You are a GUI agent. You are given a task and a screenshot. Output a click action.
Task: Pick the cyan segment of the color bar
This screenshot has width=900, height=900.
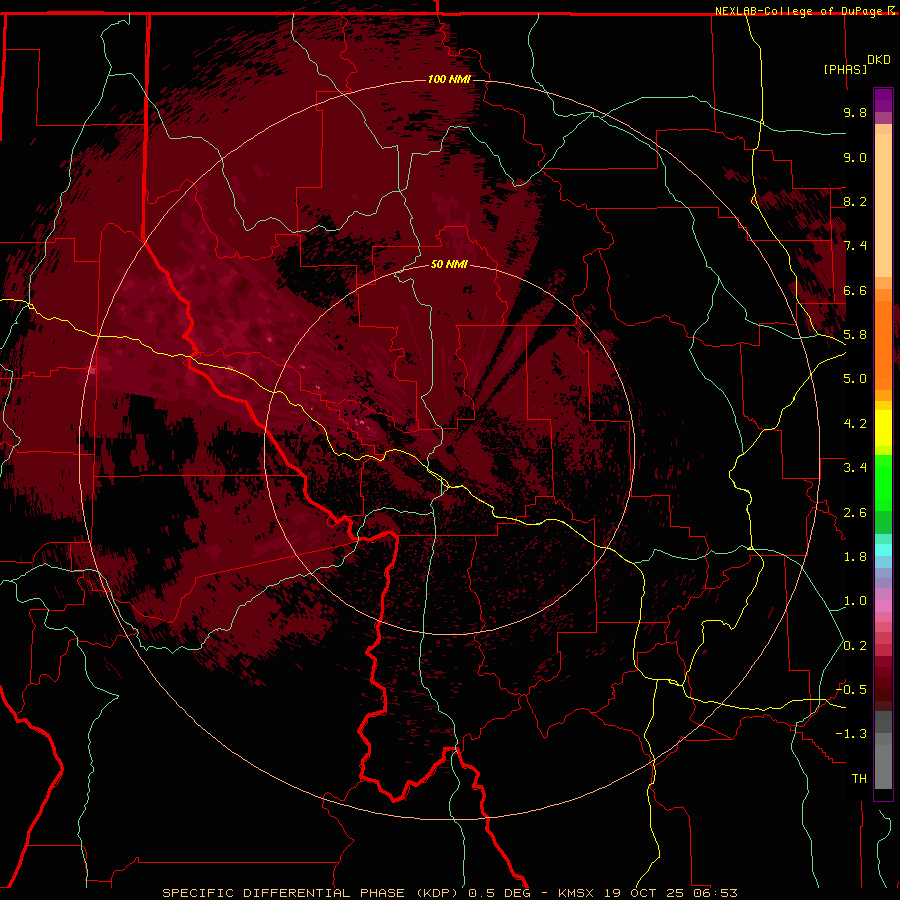[x=883, y=550]
